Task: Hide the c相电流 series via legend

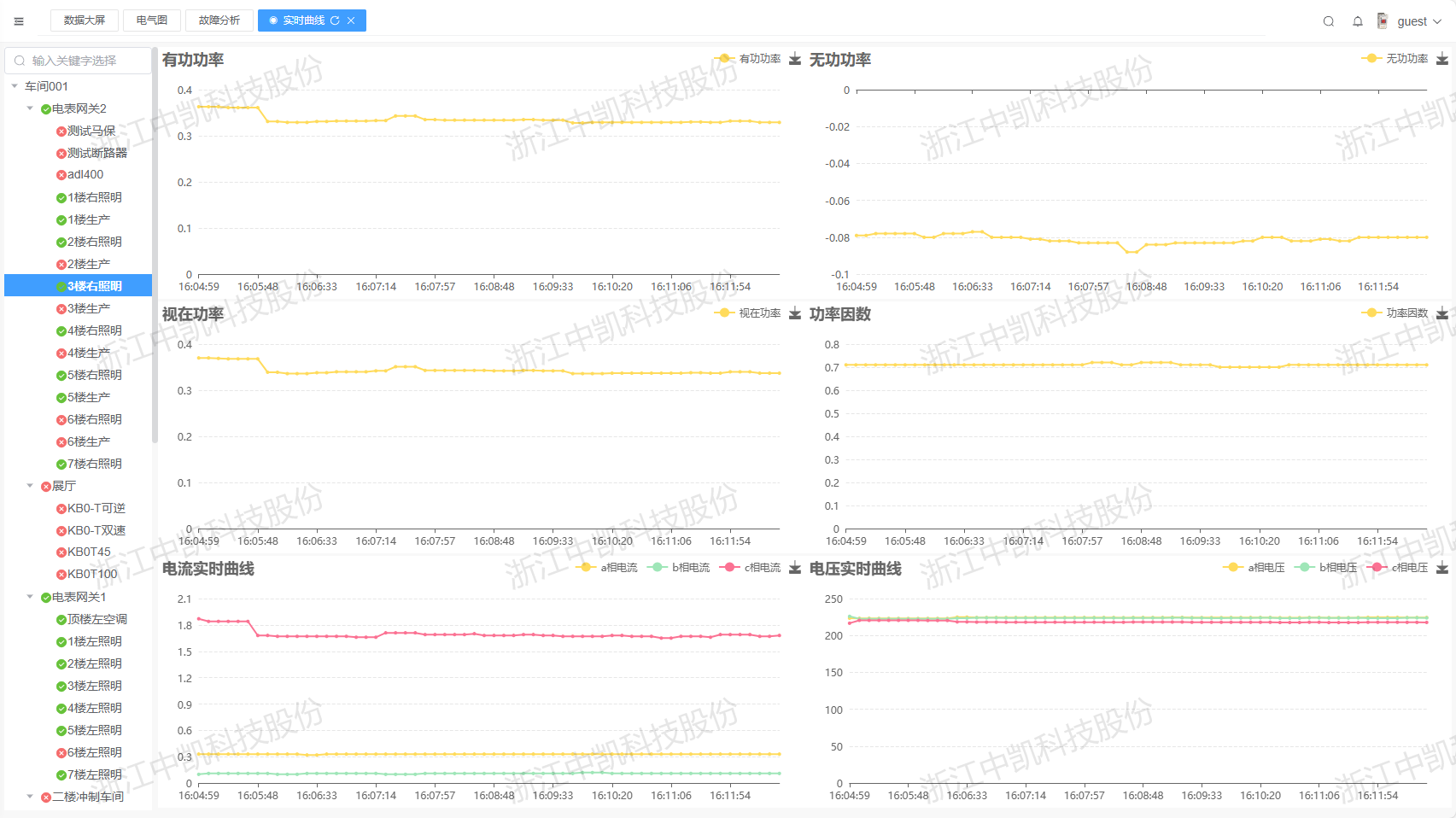Action: [x=751, y=568]
